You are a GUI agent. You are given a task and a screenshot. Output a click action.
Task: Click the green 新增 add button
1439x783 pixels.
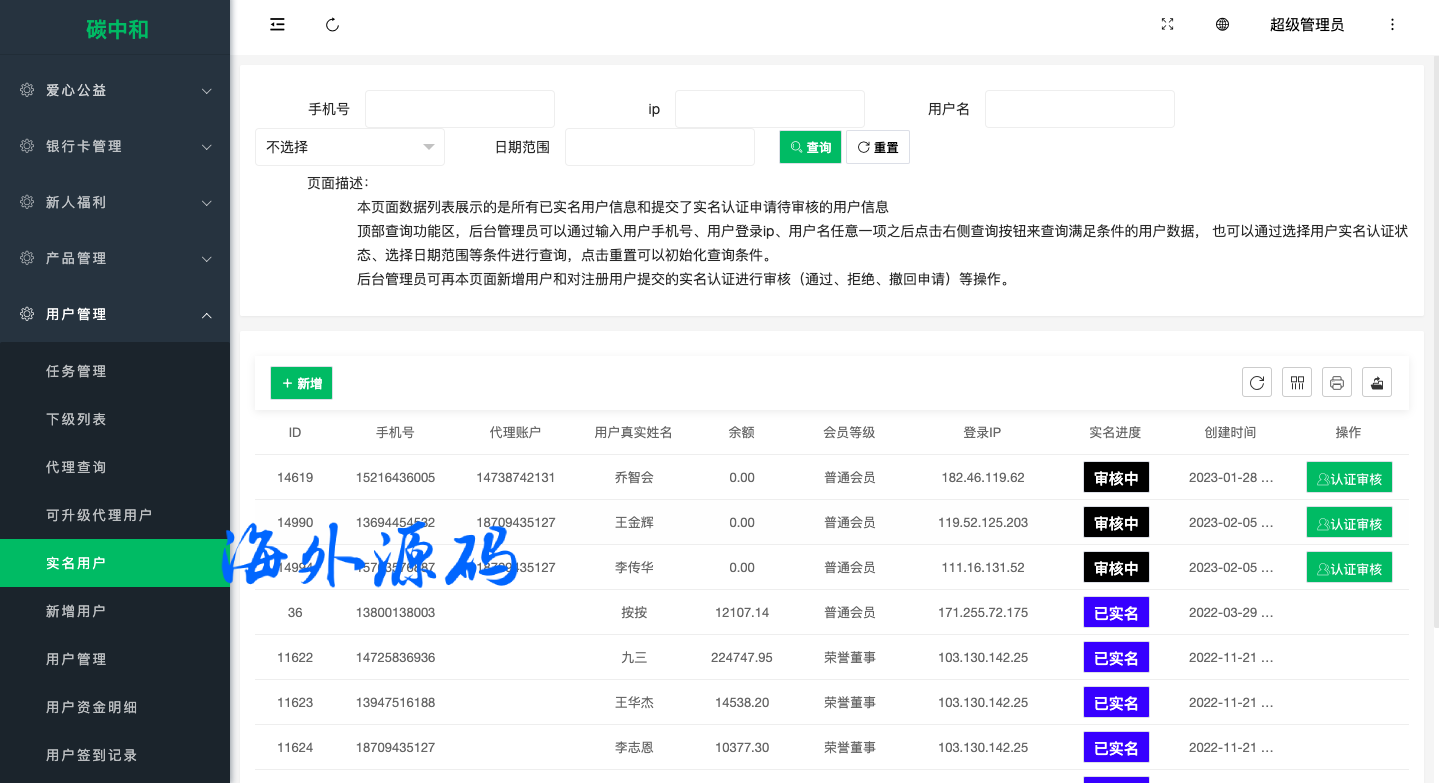[x=301, y=383]
